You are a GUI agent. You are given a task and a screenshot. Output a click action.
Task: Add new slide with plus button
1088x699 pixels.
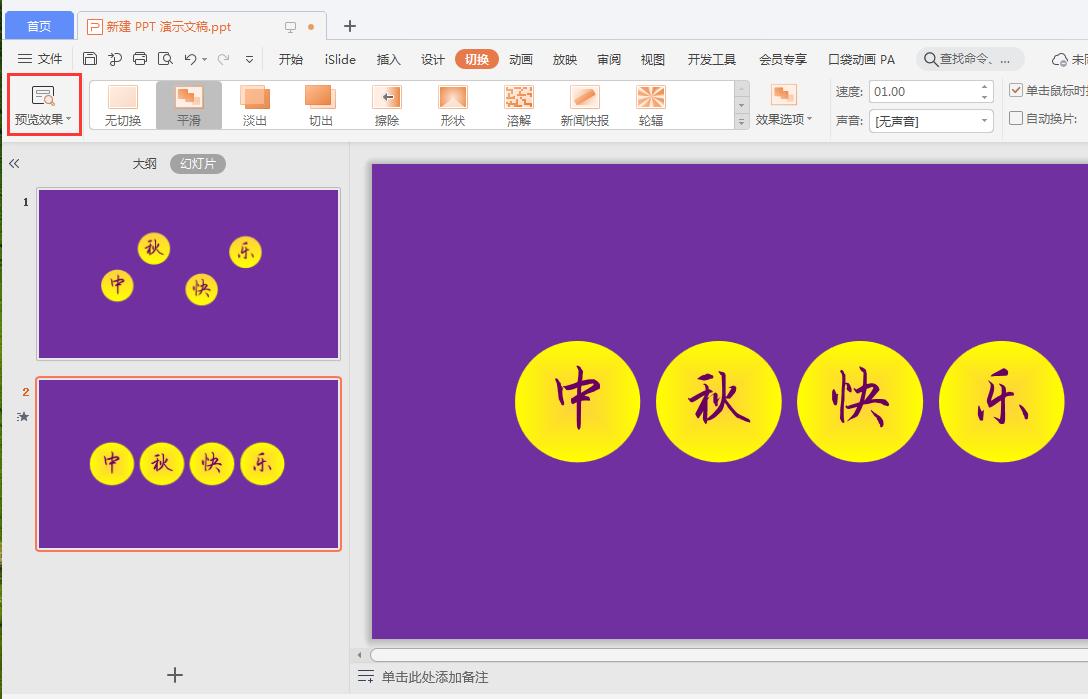[175, 675]
